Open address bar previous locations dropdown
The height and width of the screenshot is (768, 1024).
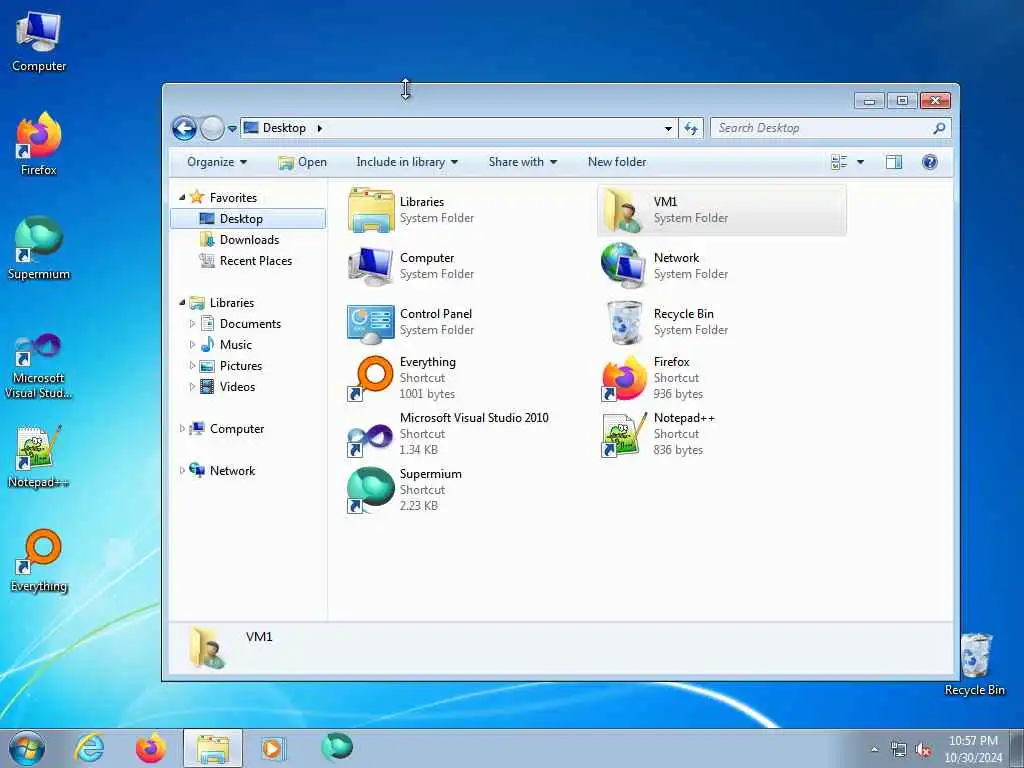(x=668, y=129)
